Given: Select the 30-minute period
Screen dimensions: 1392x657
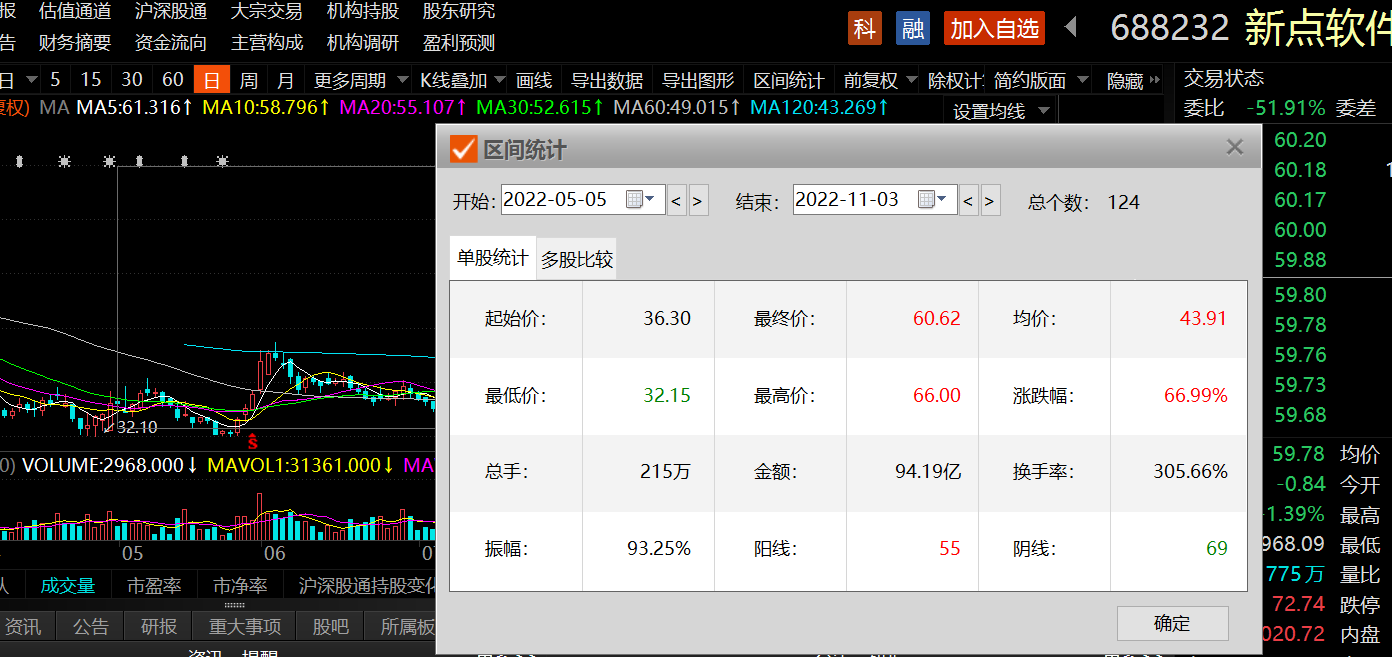Looking at the screenshot, I should coord(132,80).
